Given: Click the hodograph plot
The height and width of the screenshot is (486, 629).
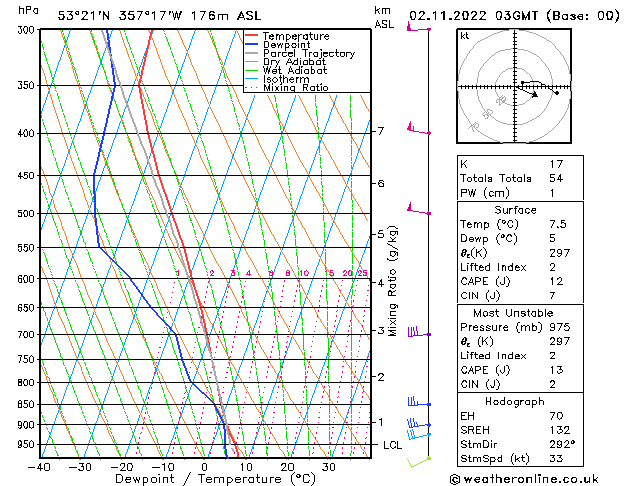Looking at the screenshot, I should (514, 86).
